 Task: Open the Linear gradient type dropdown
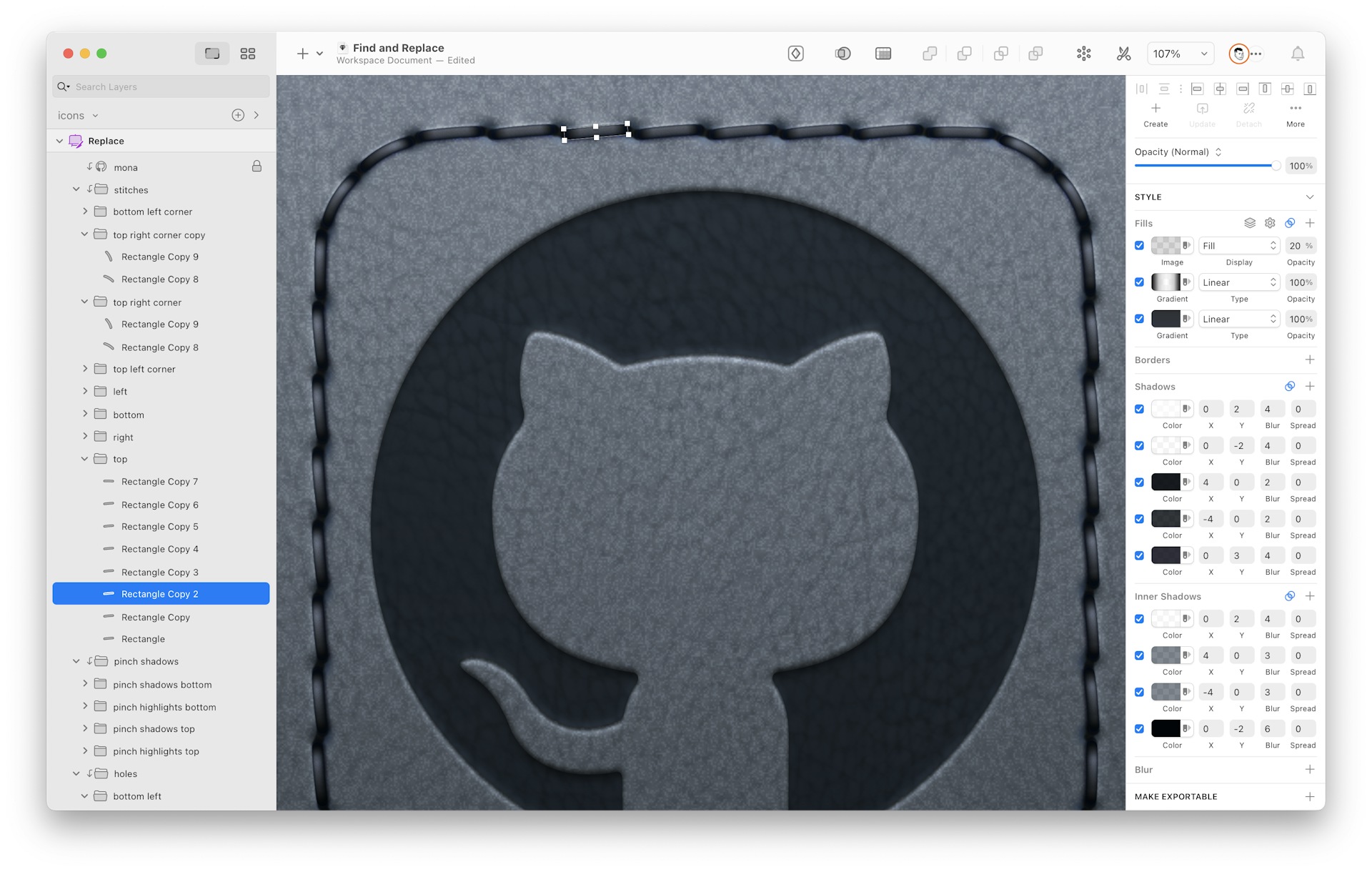1239,282
